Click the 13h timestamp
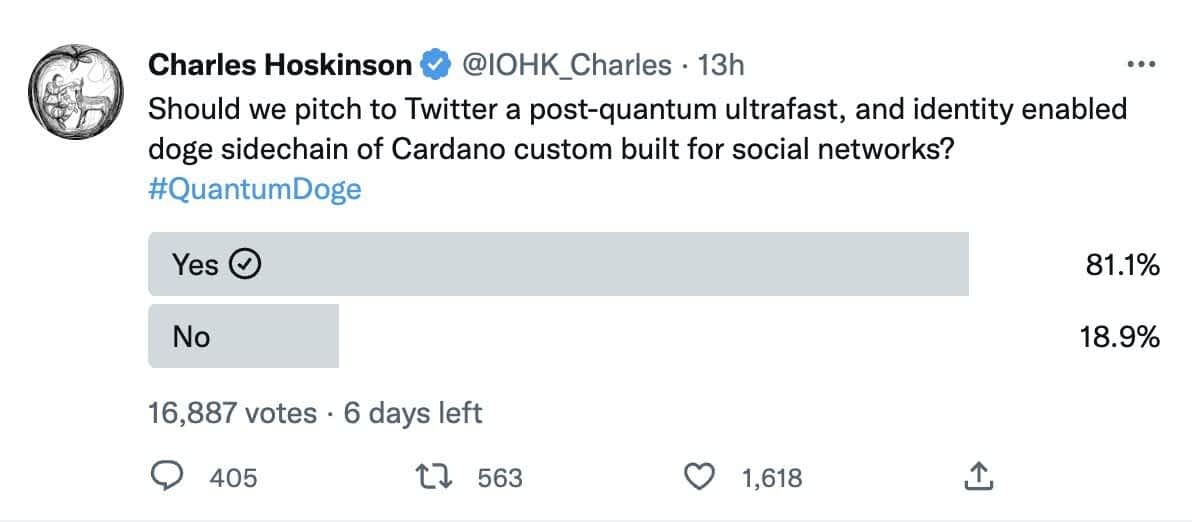The image size is (1192, 522). click(x=721, y=66)
